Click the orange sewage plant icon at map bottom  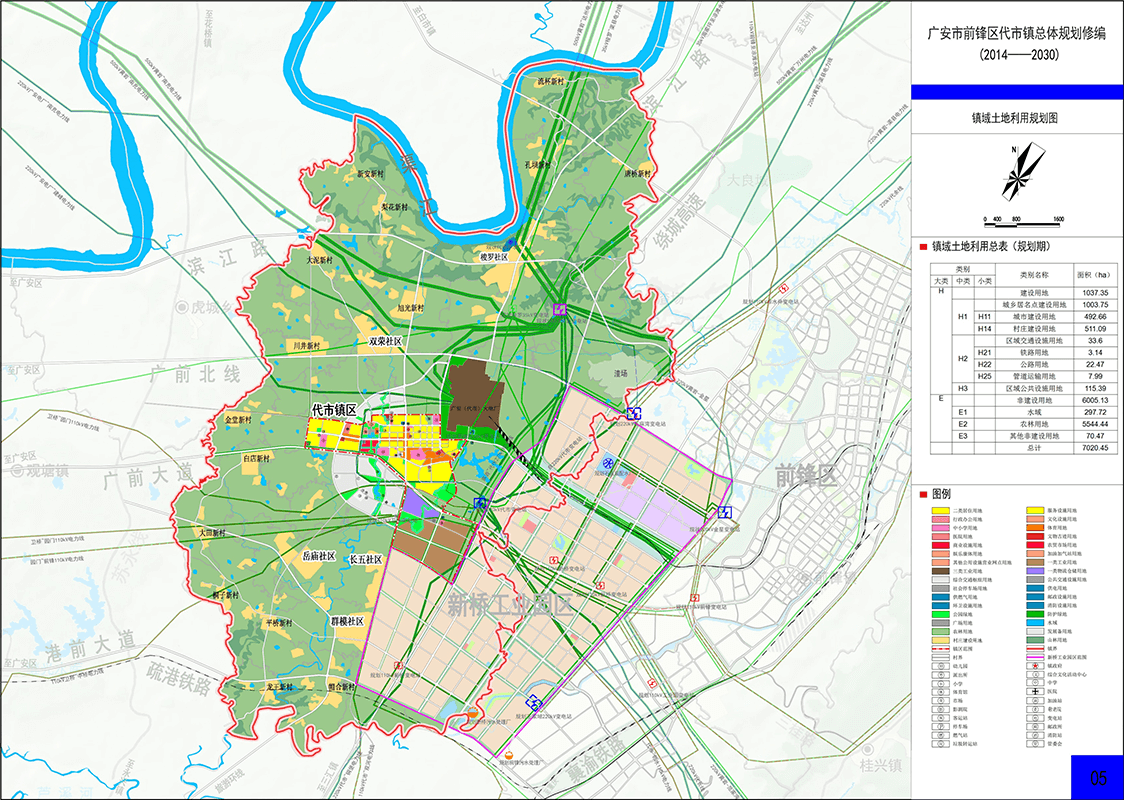510,755
